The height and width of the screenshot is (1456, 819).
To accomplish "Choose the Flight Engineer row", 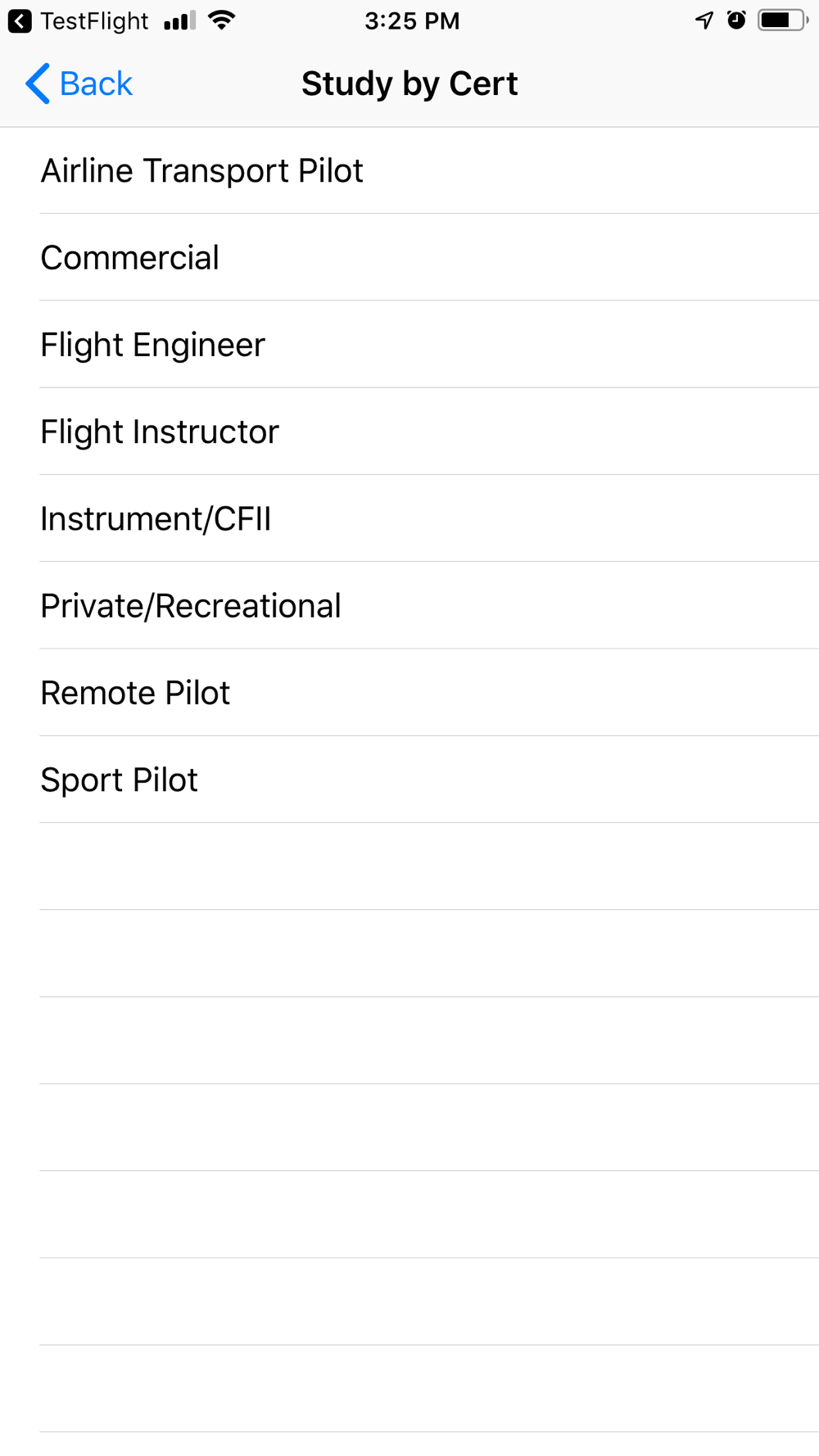I will pyautogui.click(x=409, y=344).
